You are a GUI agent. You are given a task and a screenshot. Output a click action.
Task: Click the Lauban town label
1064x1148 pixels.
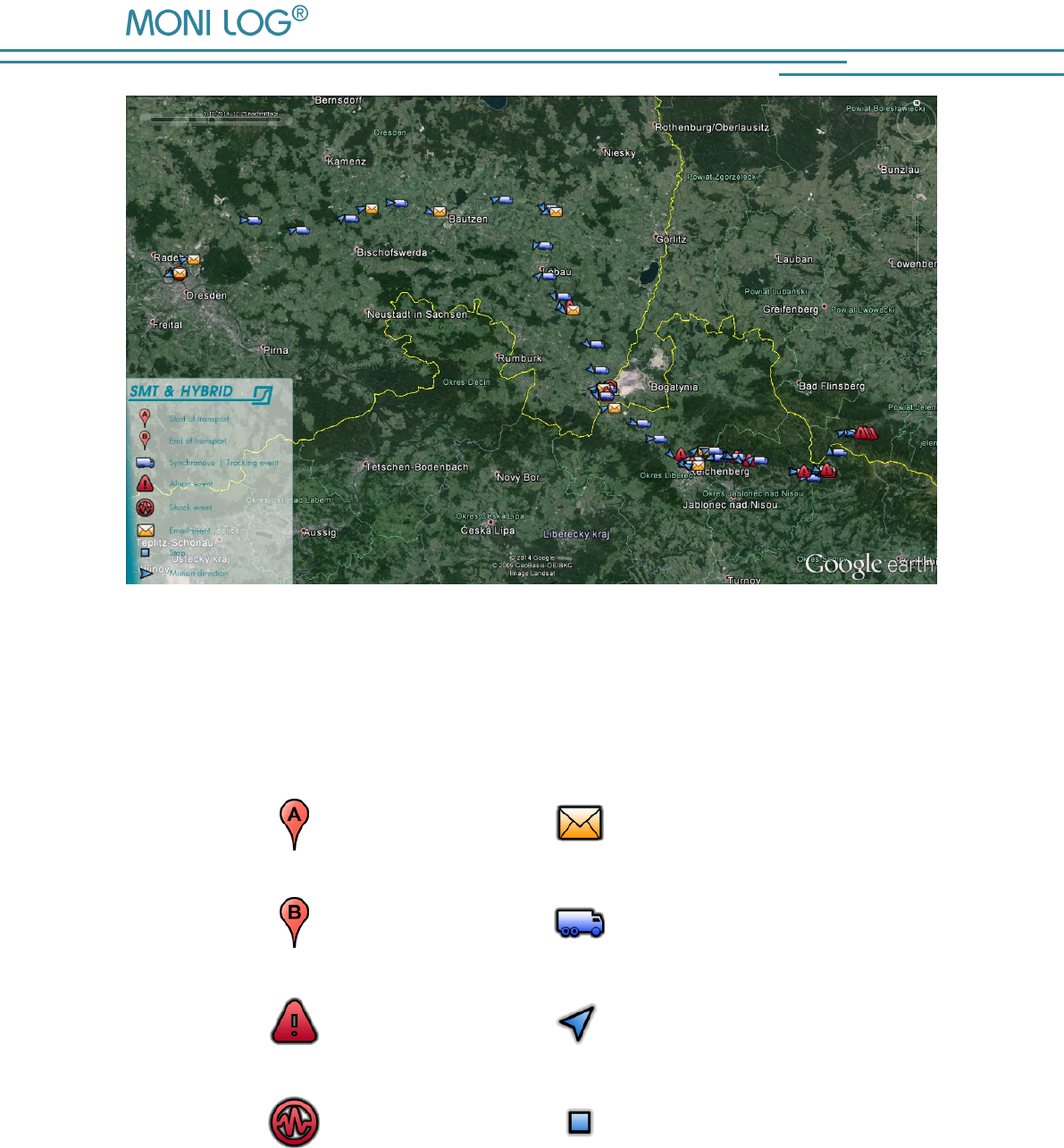click(795, 259)
